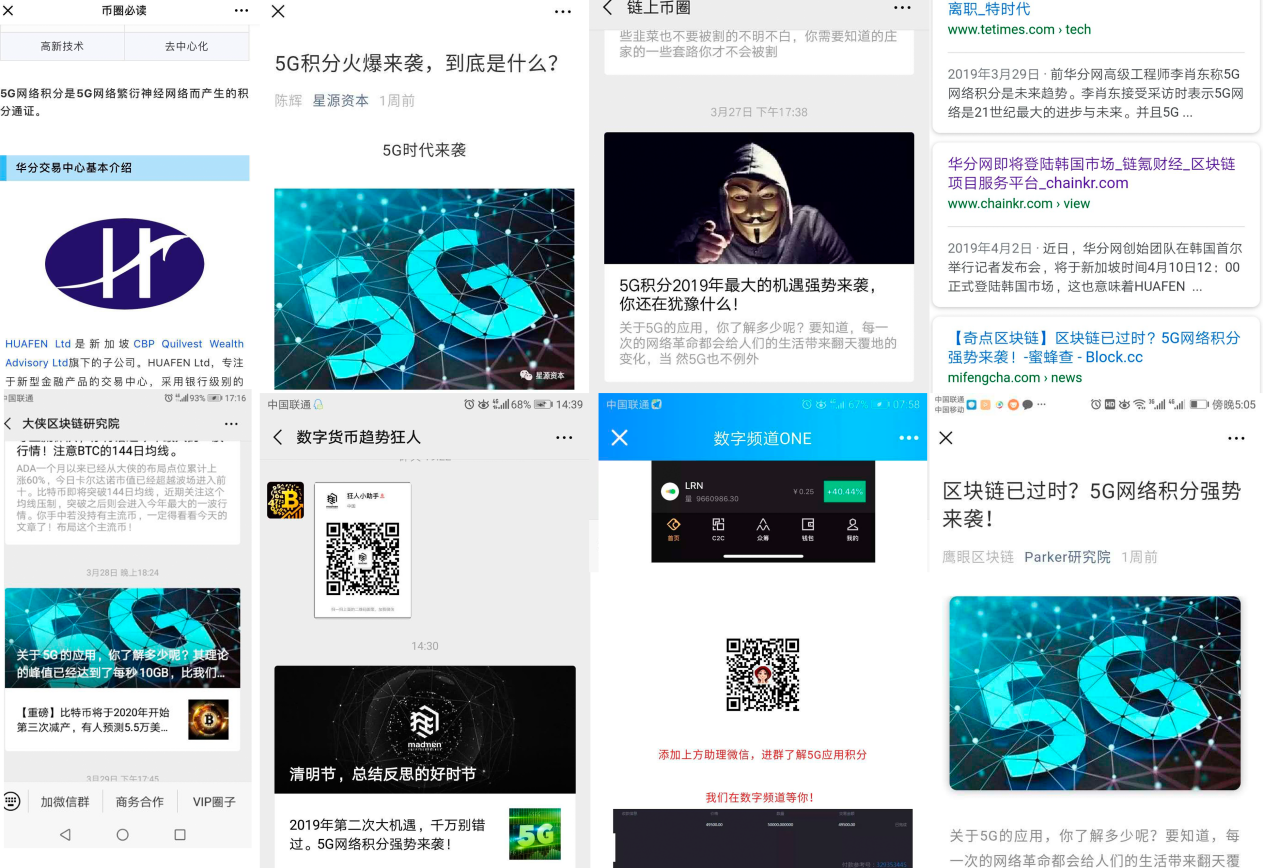Open the VIP圈子 menu
1263x868 pixels.
tap(214, 802)
